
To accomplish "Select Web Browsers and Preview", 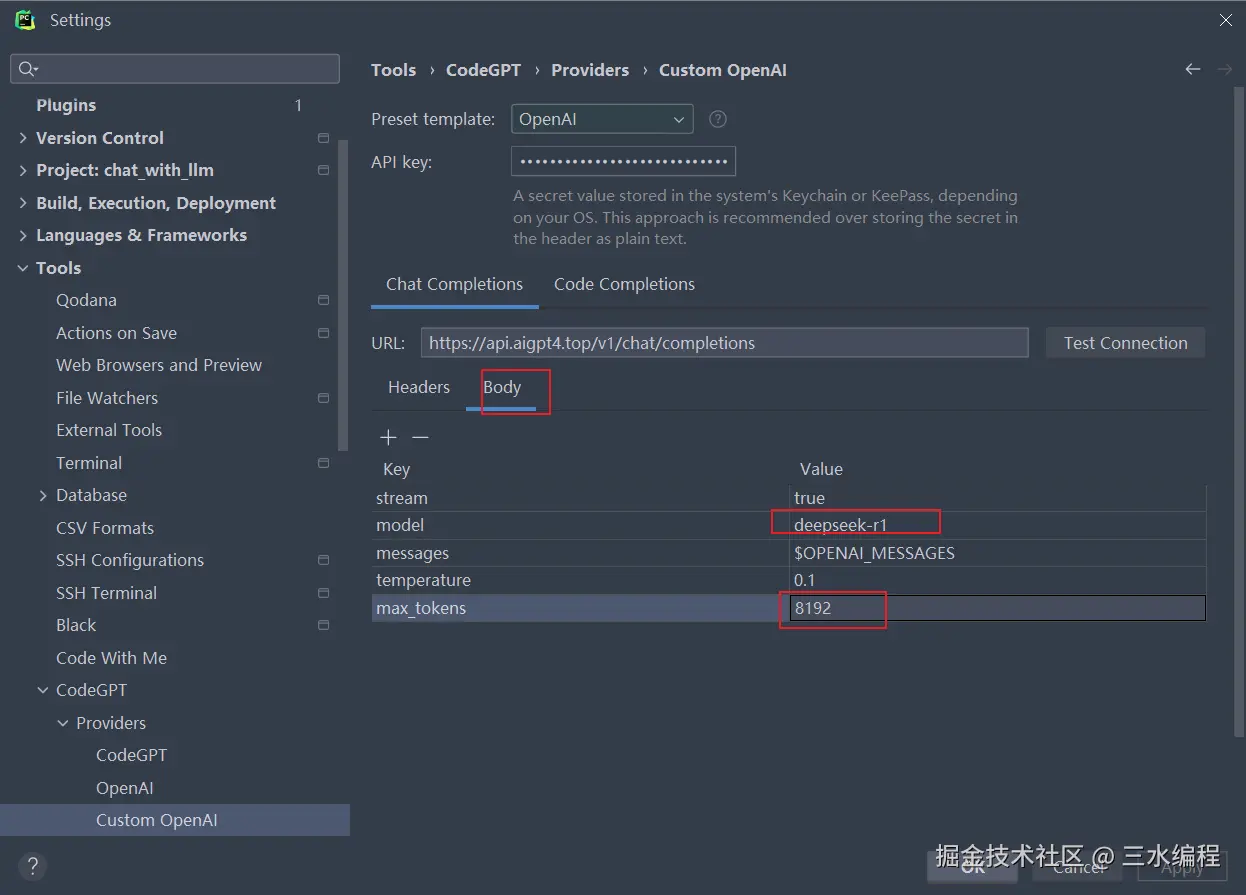I will point(159,365).
